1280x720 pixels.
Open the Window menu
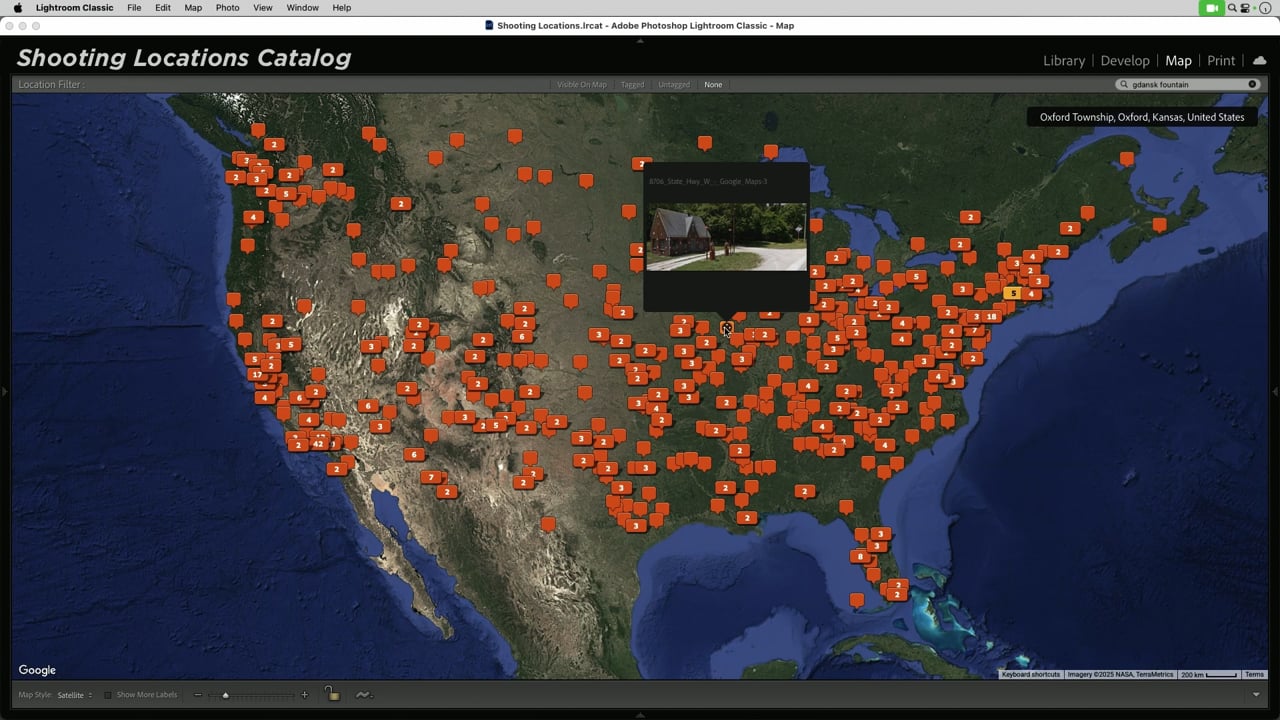303,8
